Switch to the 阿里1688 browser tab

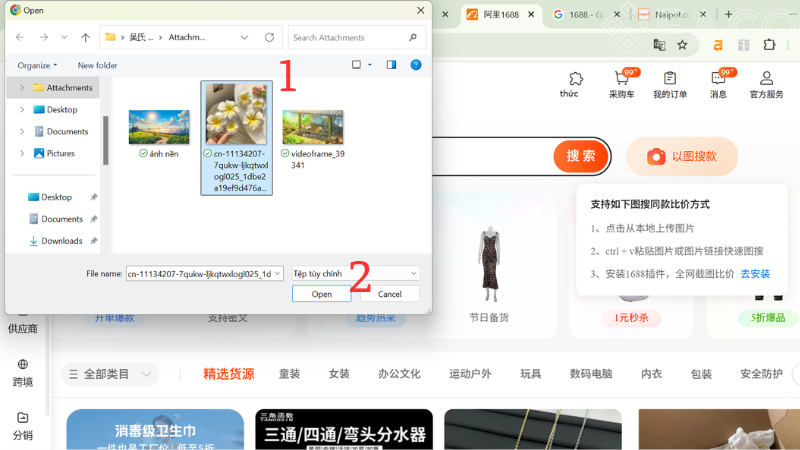pyautogui.click(x=500, y=14)
